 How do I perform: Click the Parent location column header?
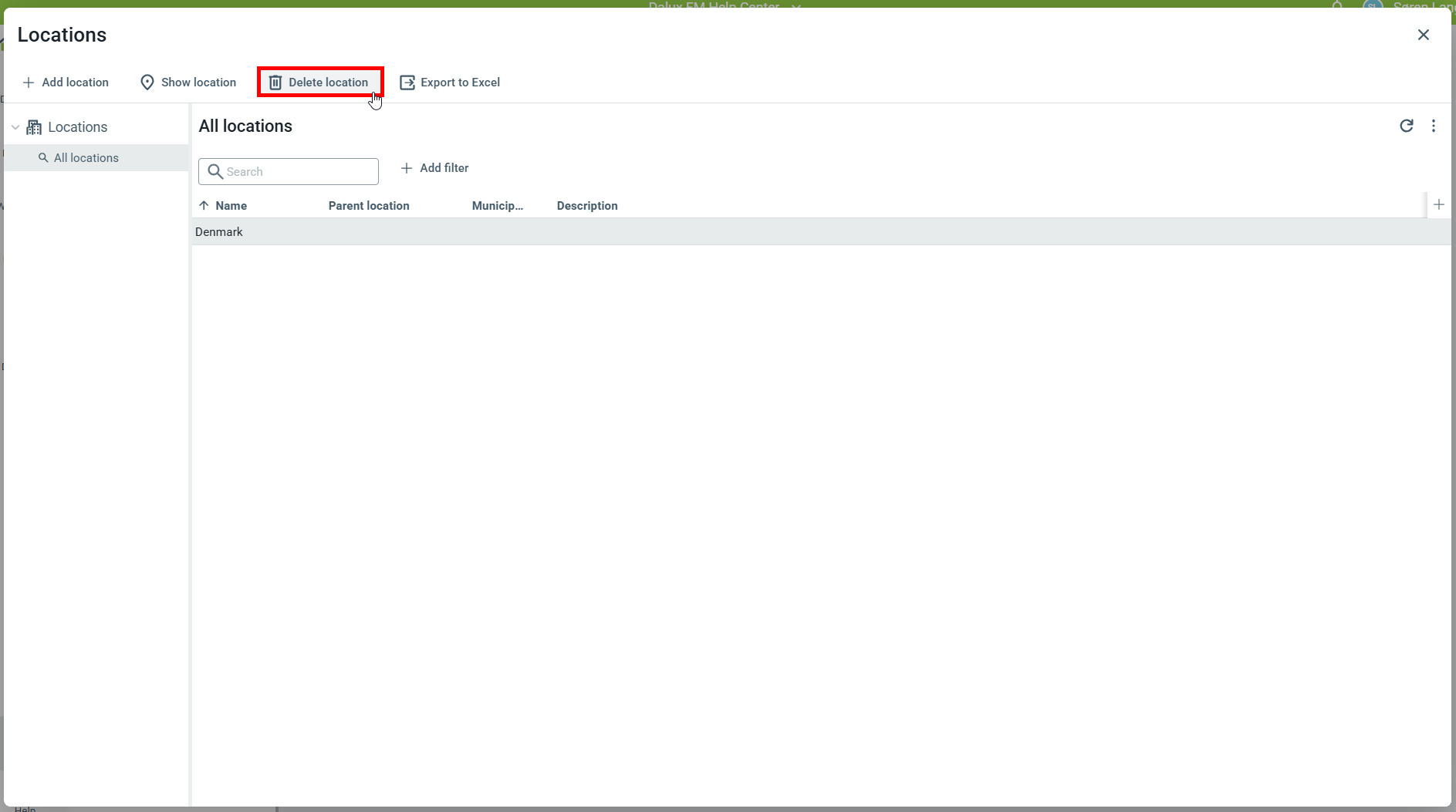(369, 206)
